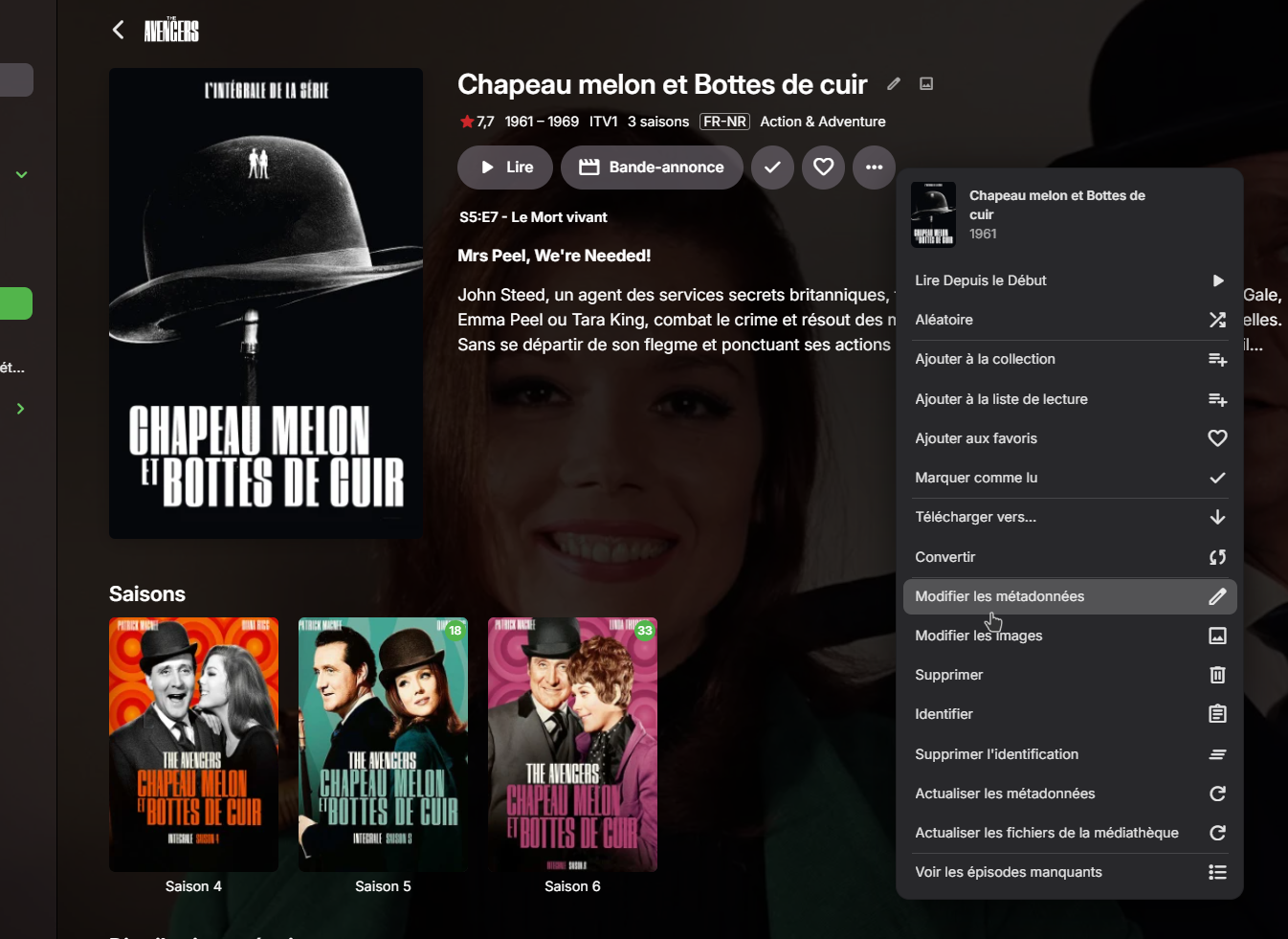
Task: Click the page title Chapeau melon et Bottes de cuir
Action: [x=662, y=84]
